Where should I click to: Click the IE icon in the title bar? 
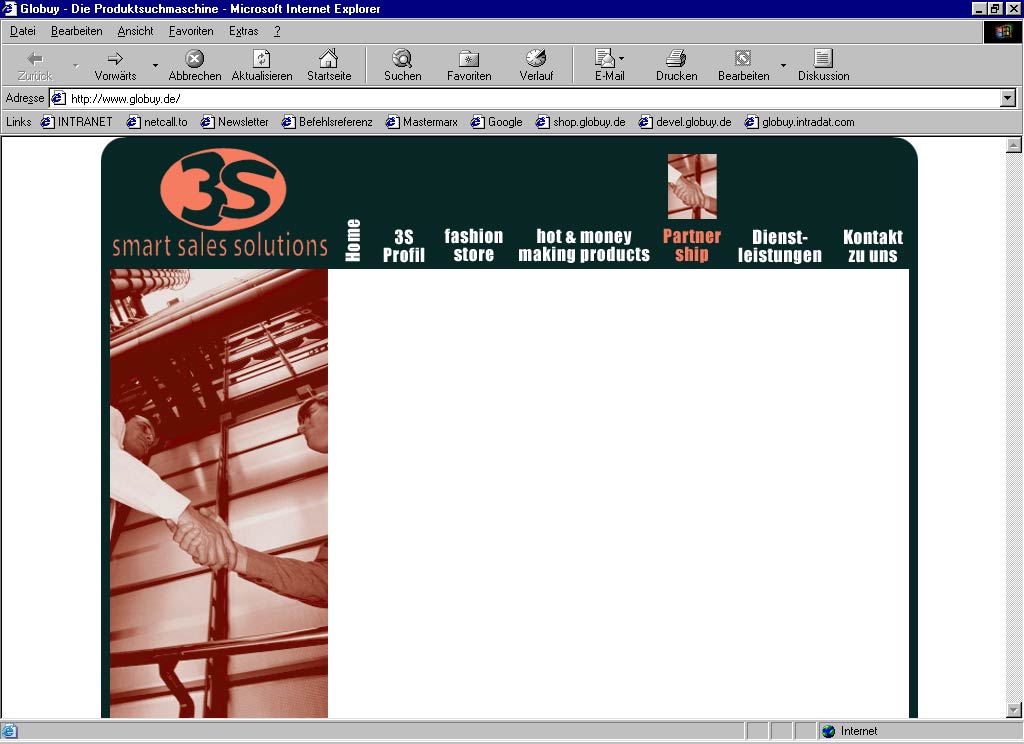(x=9, y=8)
